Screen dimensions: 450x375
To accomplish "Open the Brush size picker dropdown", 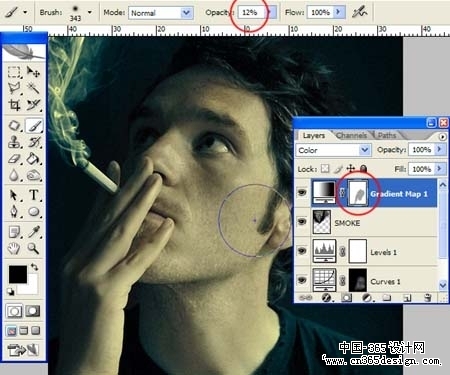I will 89,12.
